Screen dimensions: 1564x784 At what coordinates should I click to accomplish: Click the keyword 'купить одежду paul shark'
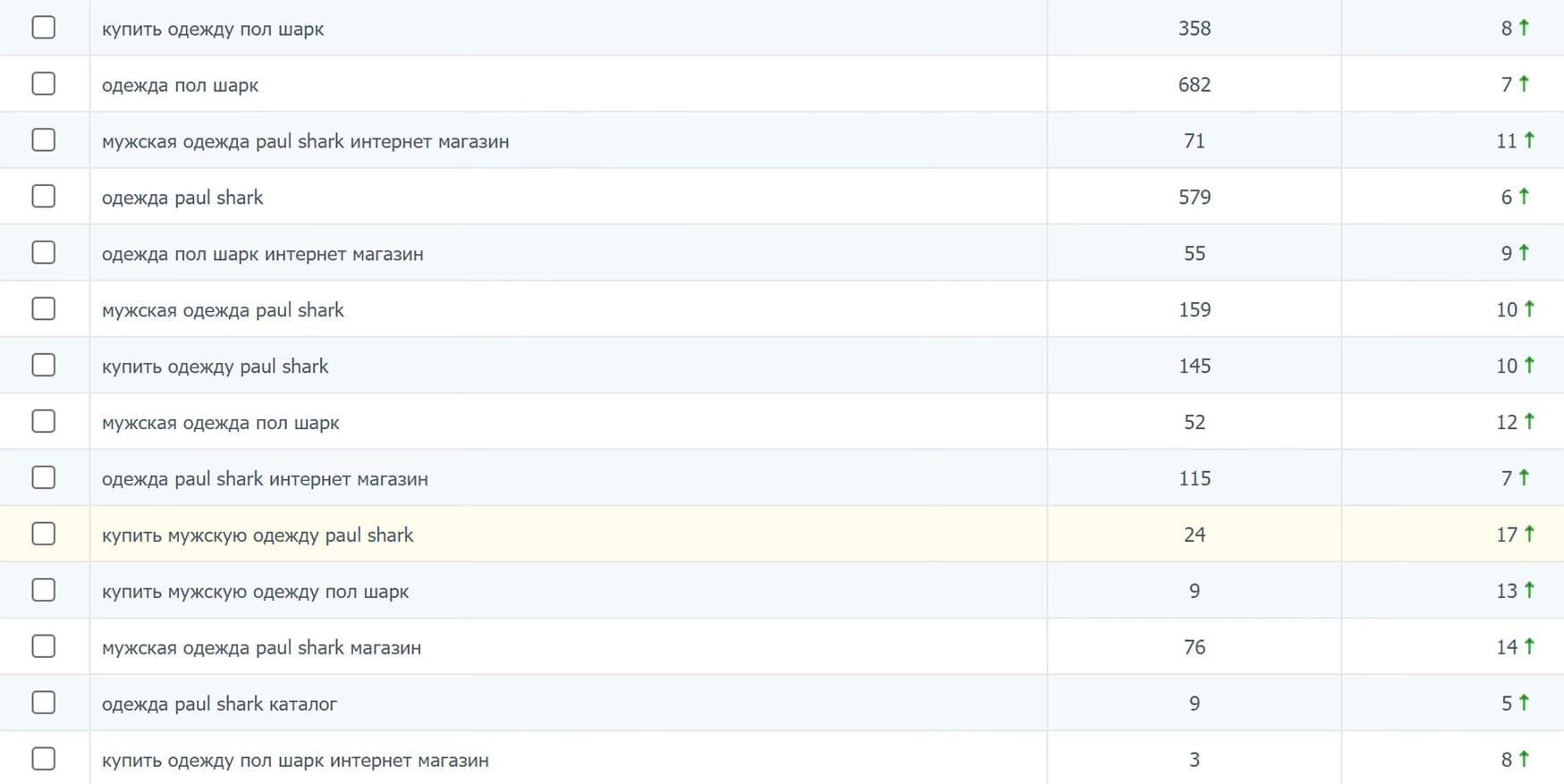point(215,367)
